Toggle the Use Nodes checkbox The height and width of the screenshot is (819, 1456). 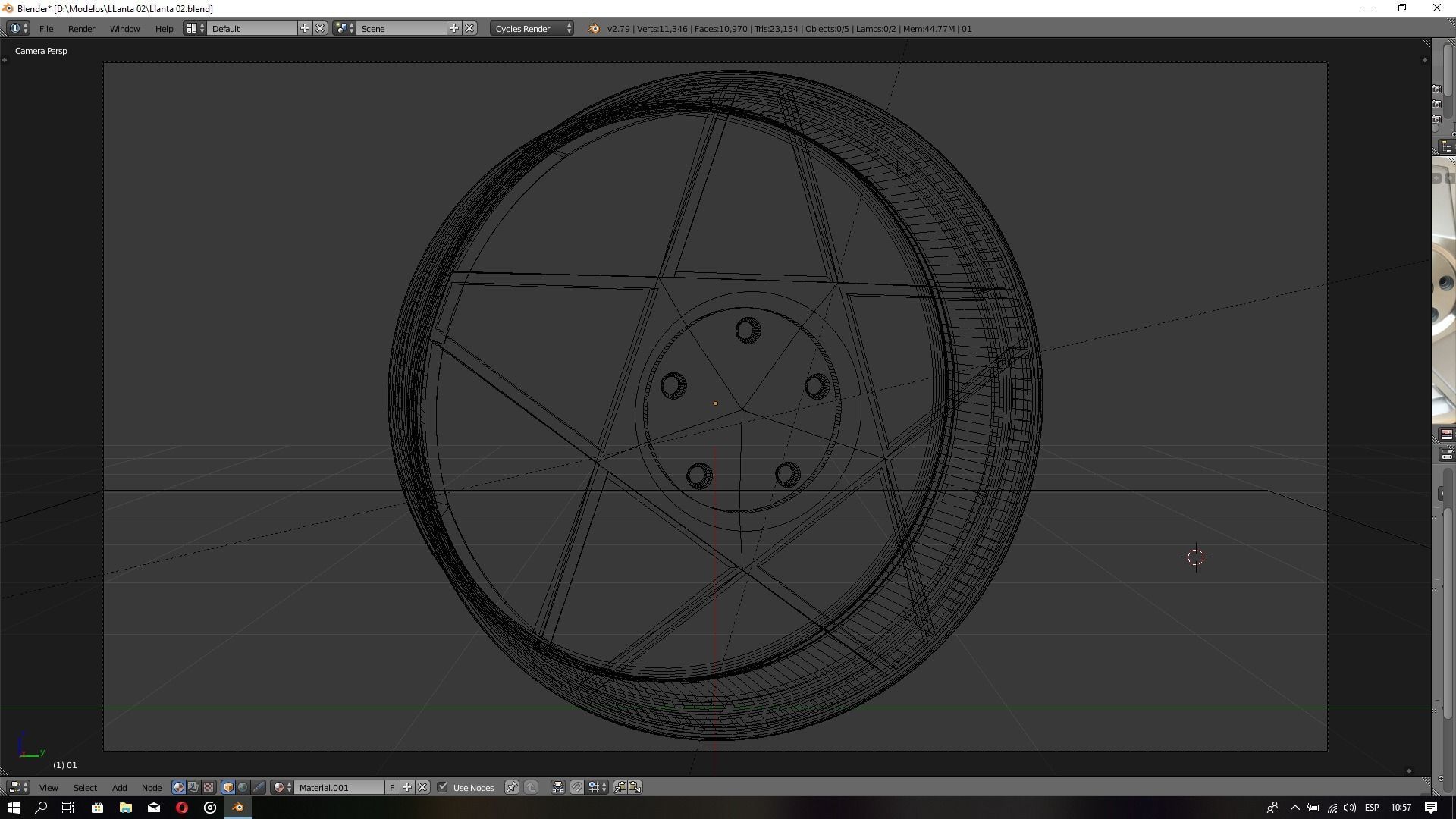pos(443,787)
